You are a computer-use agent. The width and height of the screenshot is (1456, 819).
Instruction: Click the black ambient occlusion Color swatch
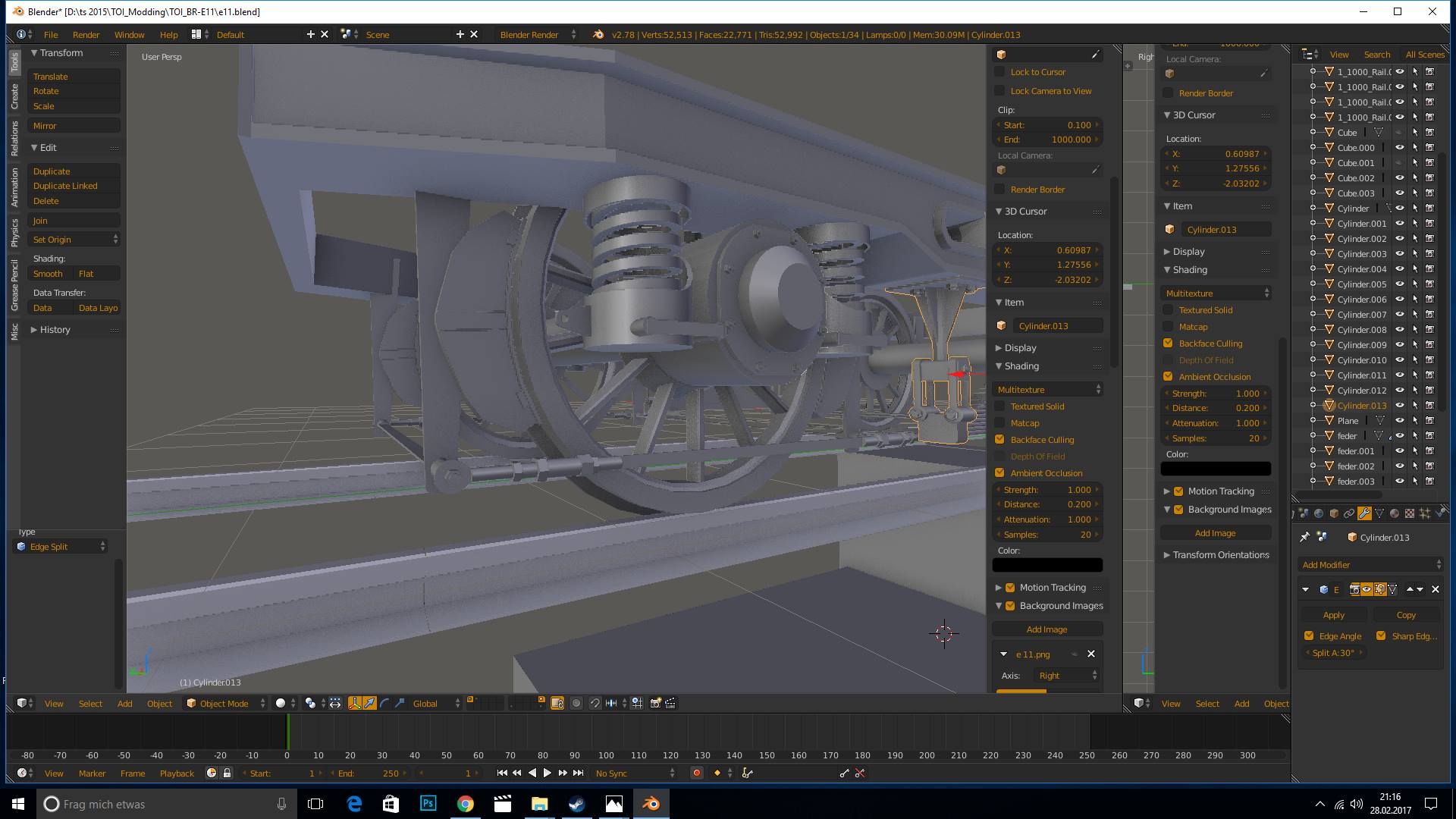1046,565
